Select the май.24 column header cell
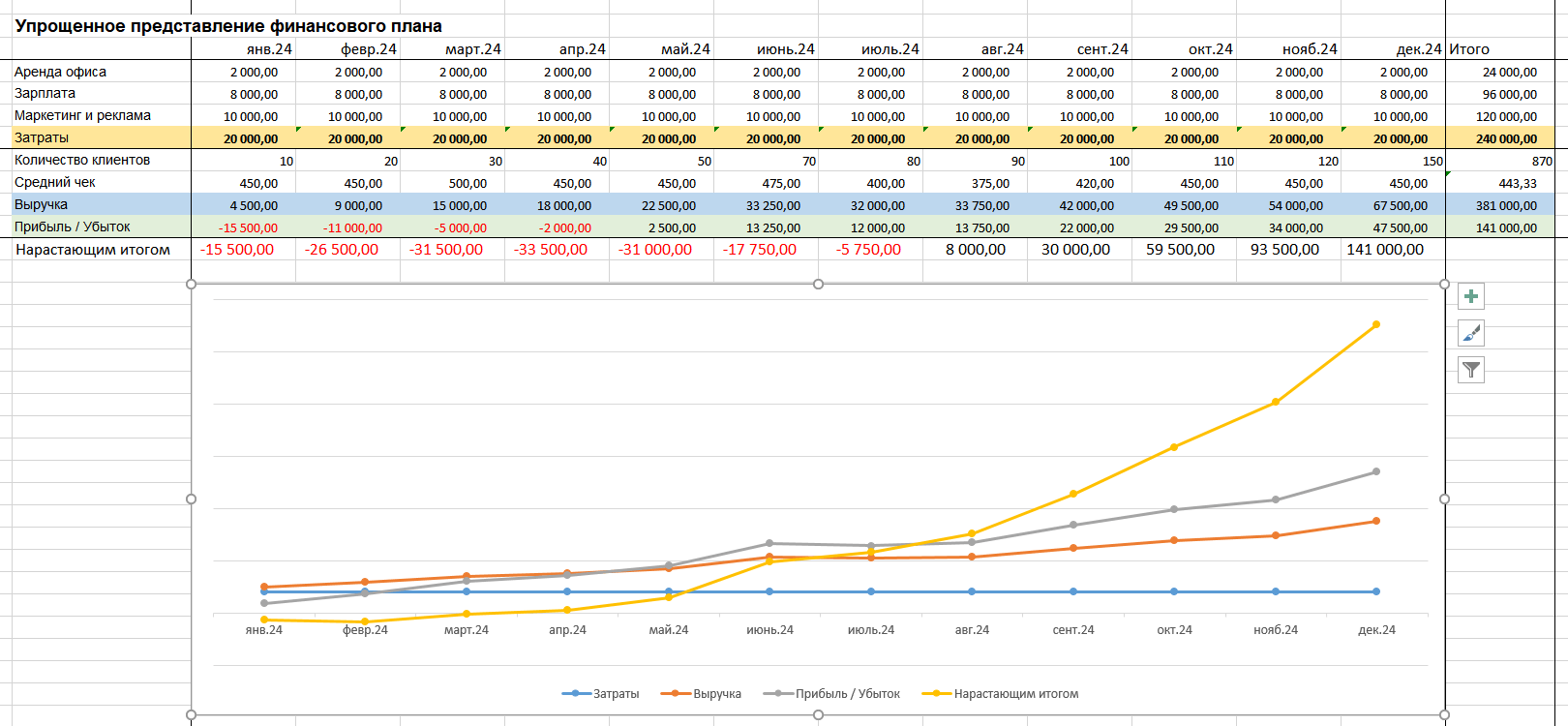Viewport: 1568px width, 726px height. pos(662,48)
